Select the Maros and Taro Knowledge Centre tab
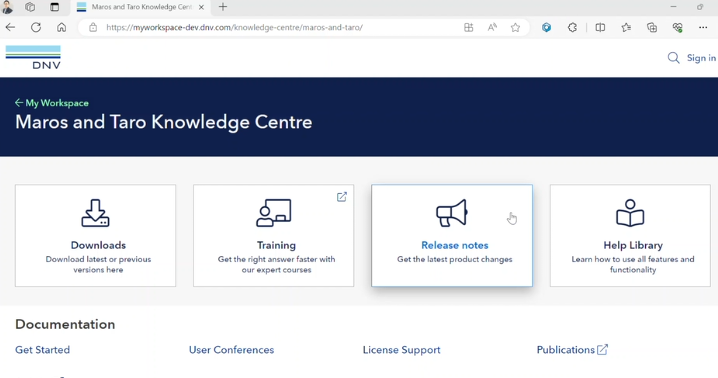 tap(141, 7)
